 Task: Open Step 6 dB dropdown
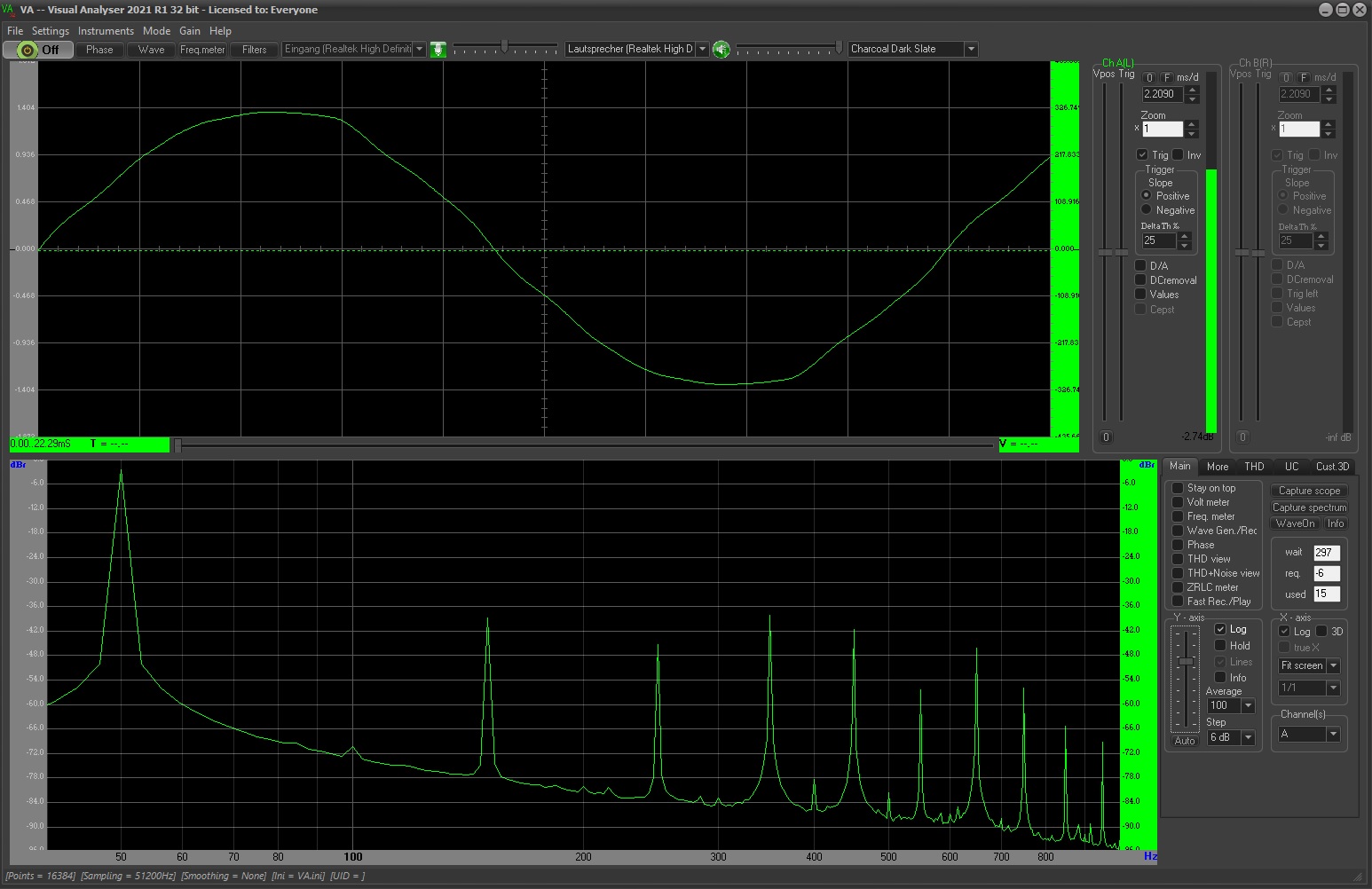(1249, 737)
